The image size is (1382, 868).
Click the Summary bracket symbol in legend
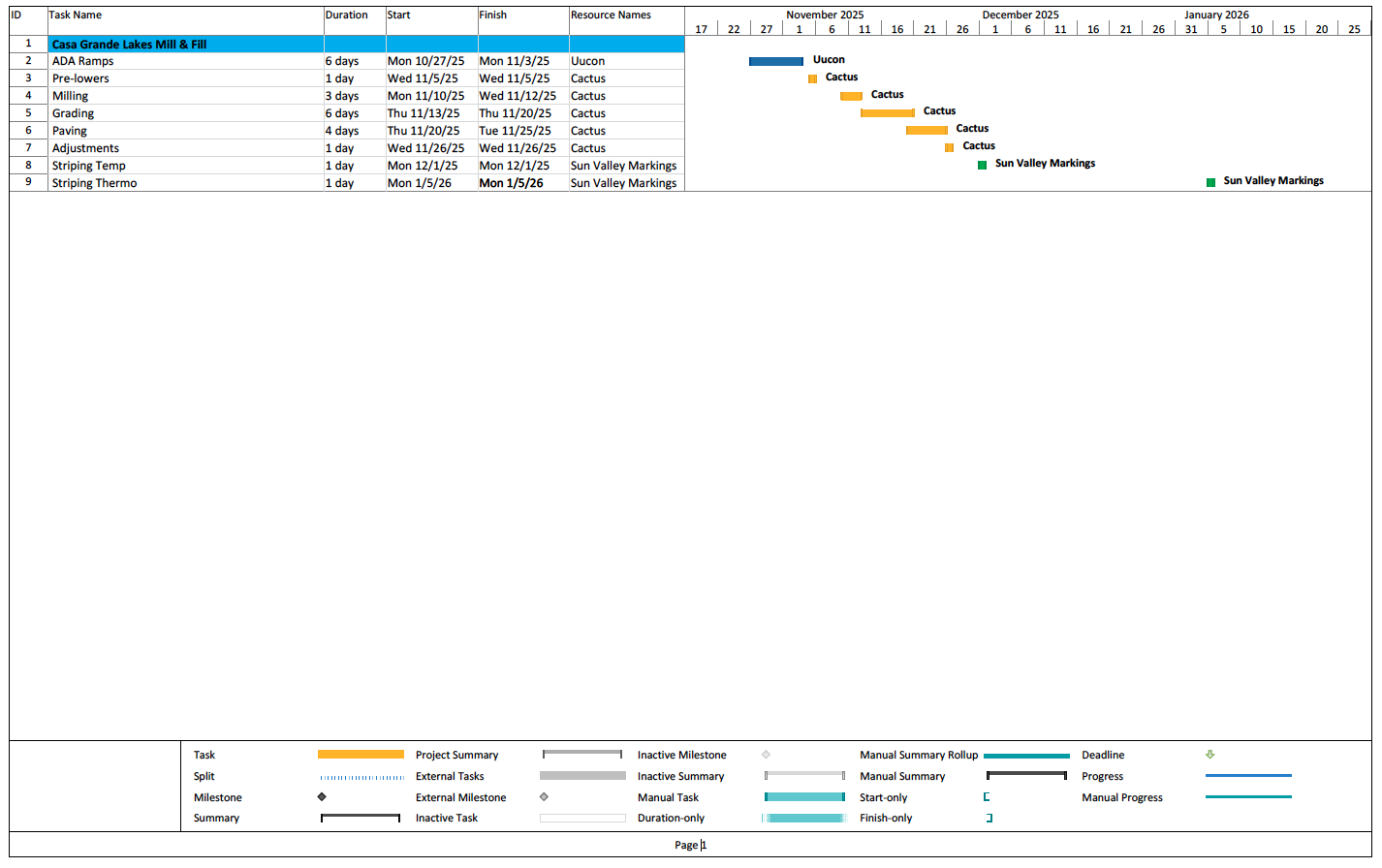[360, 819]
